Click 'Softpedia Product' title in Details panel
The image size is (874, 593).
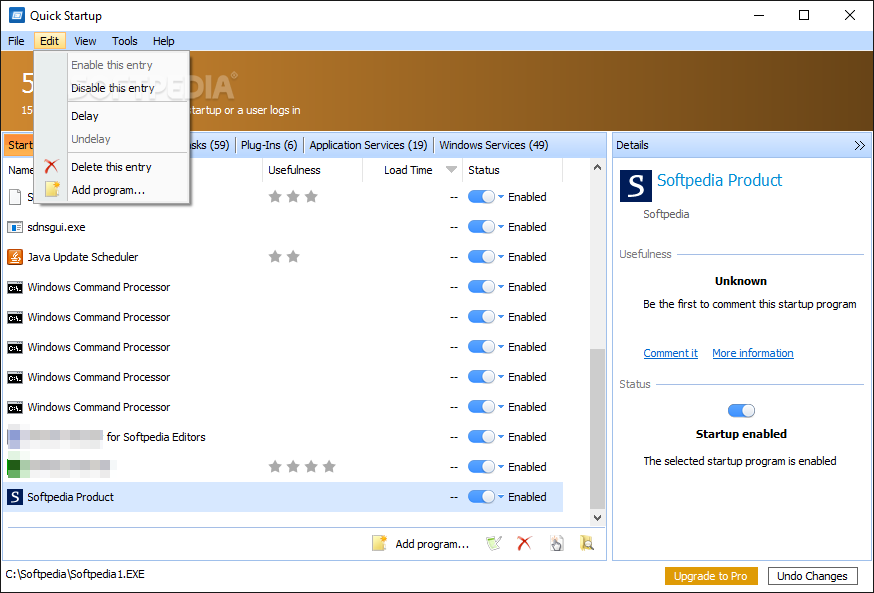tap(720, 180)
